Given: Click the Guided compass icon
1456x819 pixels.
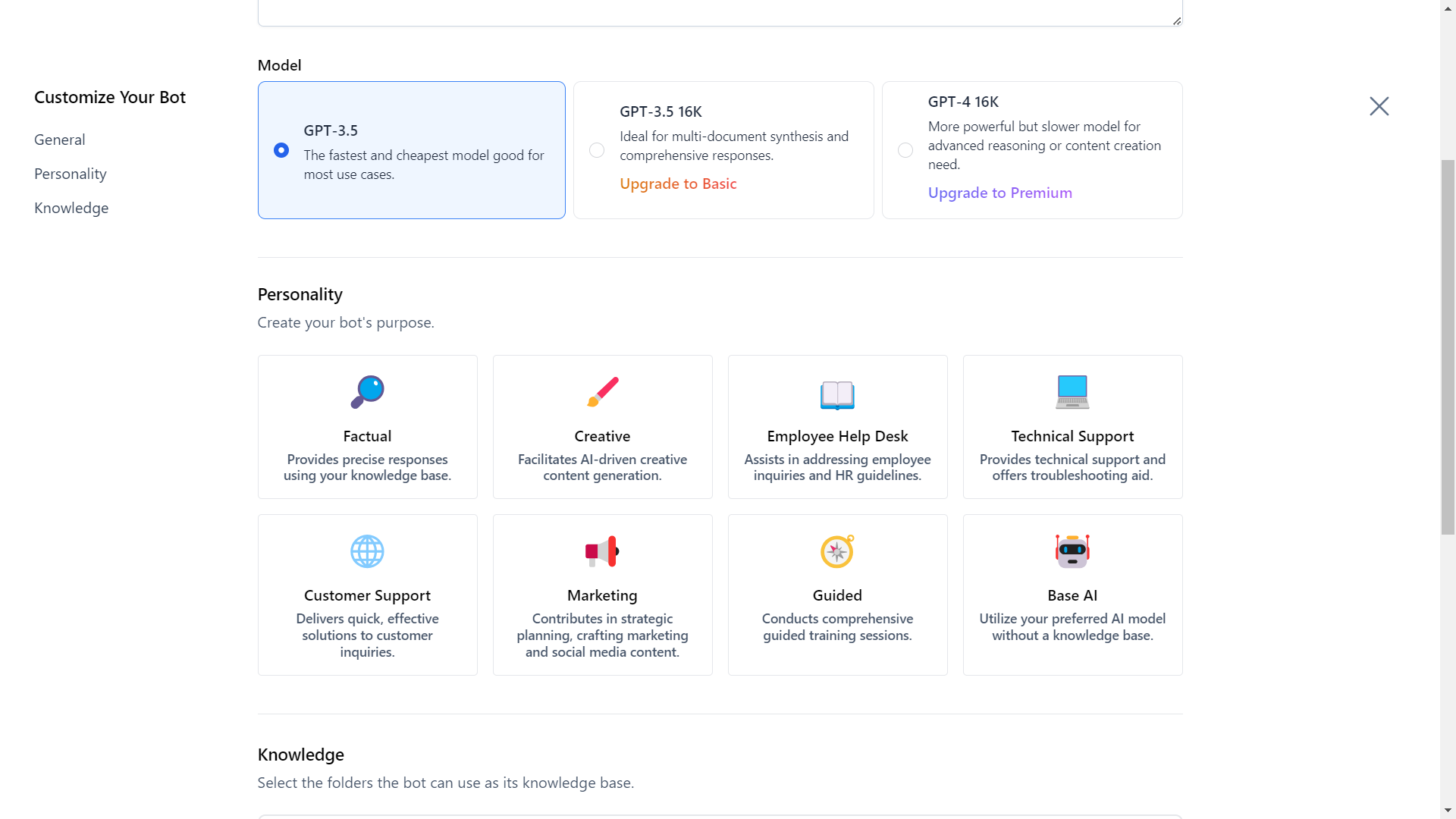Looking at the screenshot, I should (837, 551).
